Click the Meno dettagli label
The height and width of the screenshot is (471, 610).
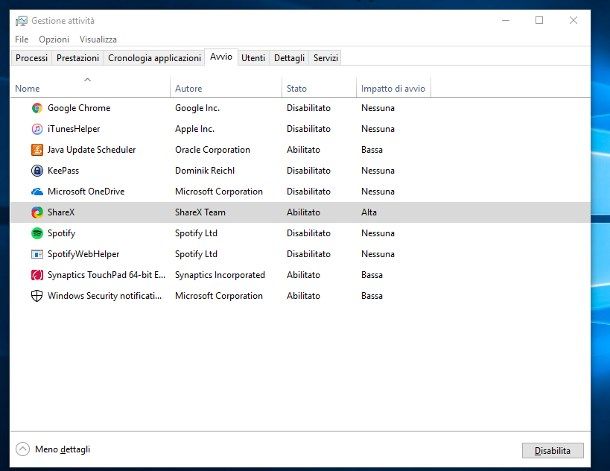[63, 449]
